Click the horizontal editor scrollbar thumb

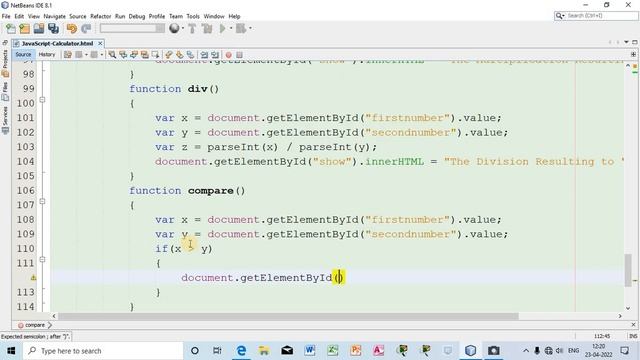coord(289,316)
